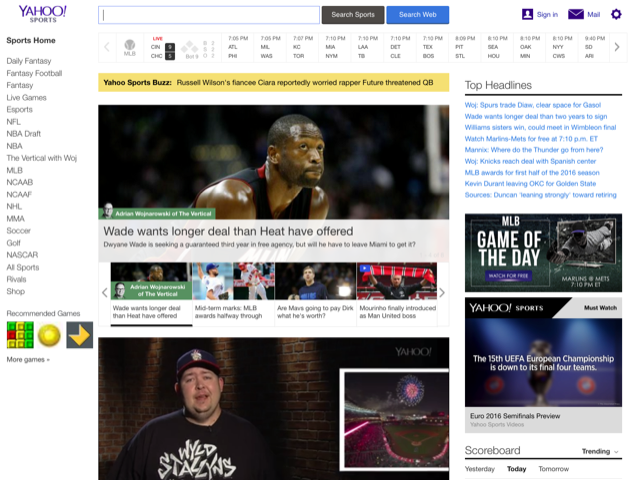
Task: Open NFL section in sidebar
Action: [x=13, y=122]
